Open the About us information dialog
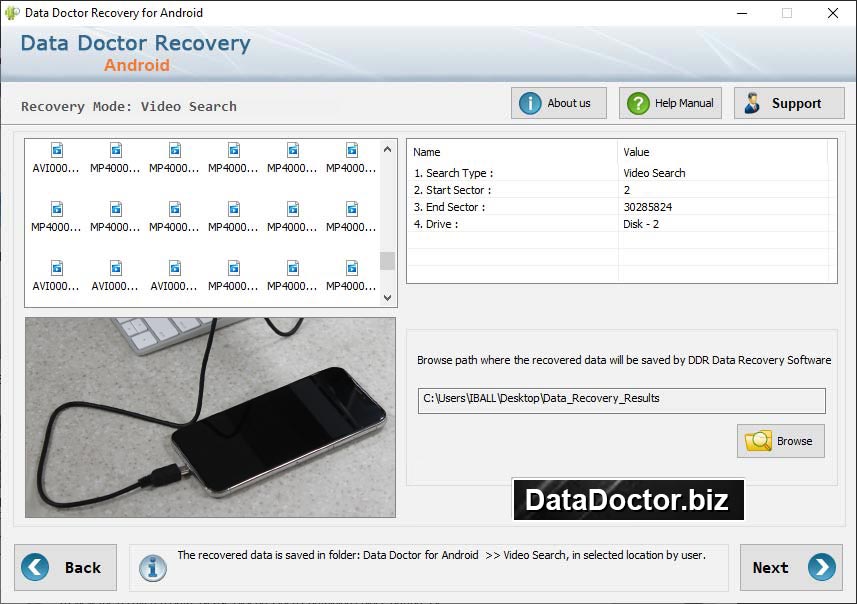Screen dimensions: 857x604 point(557,102)
